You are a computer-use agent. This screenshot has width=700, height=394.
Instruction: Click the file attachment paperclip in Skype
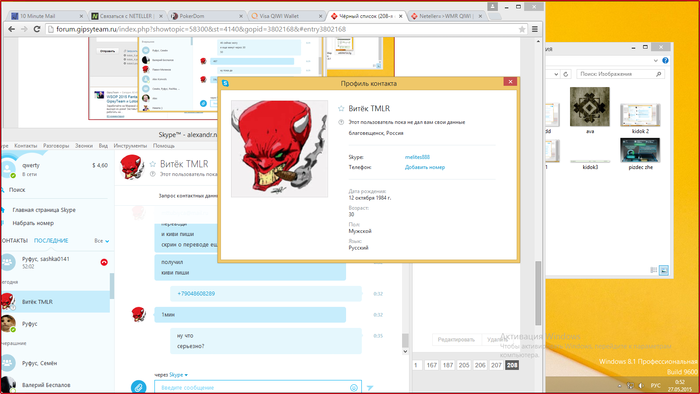point(138,387)
